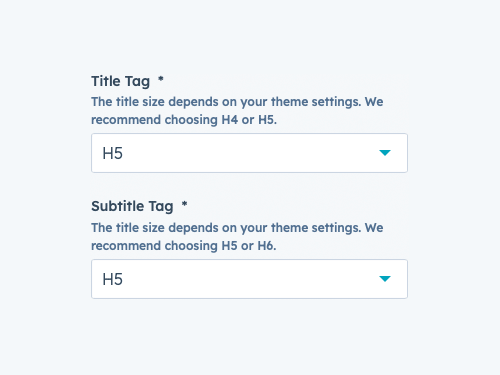Select the "Subtitle Tag" field label
The image size is (500, 375).
(132, 207)
